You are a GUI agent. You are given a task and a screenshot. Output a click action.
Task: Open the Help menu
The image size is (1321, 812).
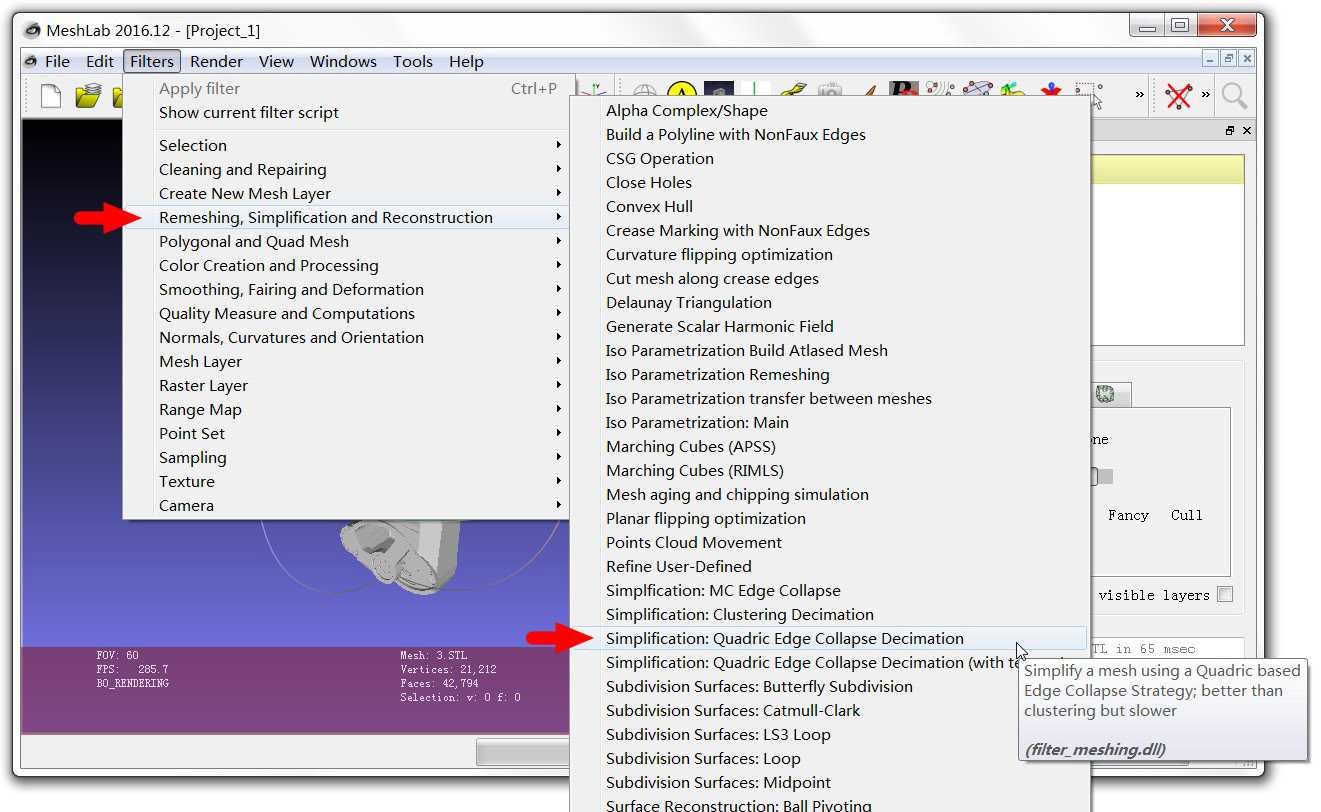[x=466, y=61]
